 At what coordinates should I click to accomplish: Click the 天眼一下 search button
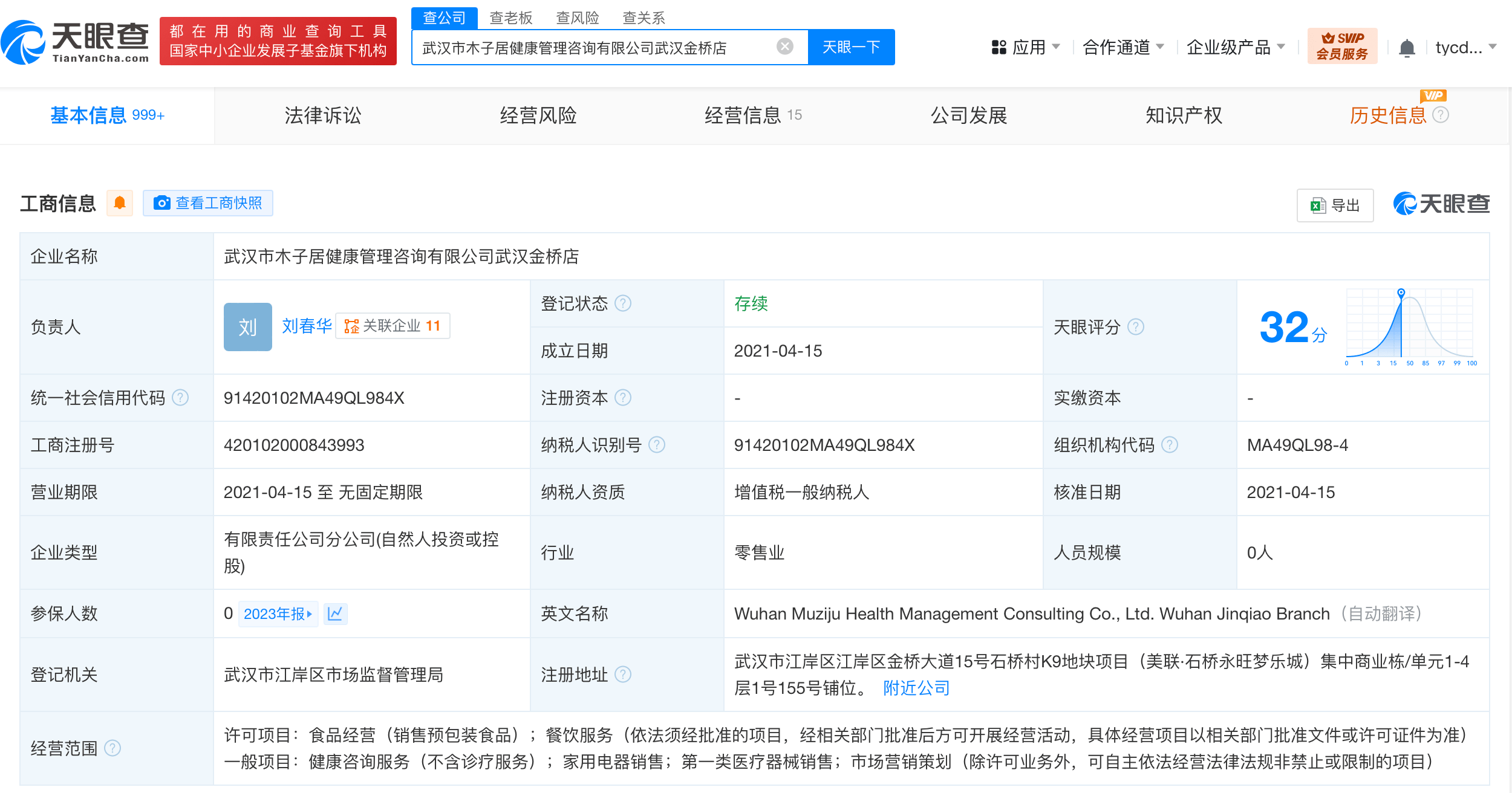click(x=850, y=47)
